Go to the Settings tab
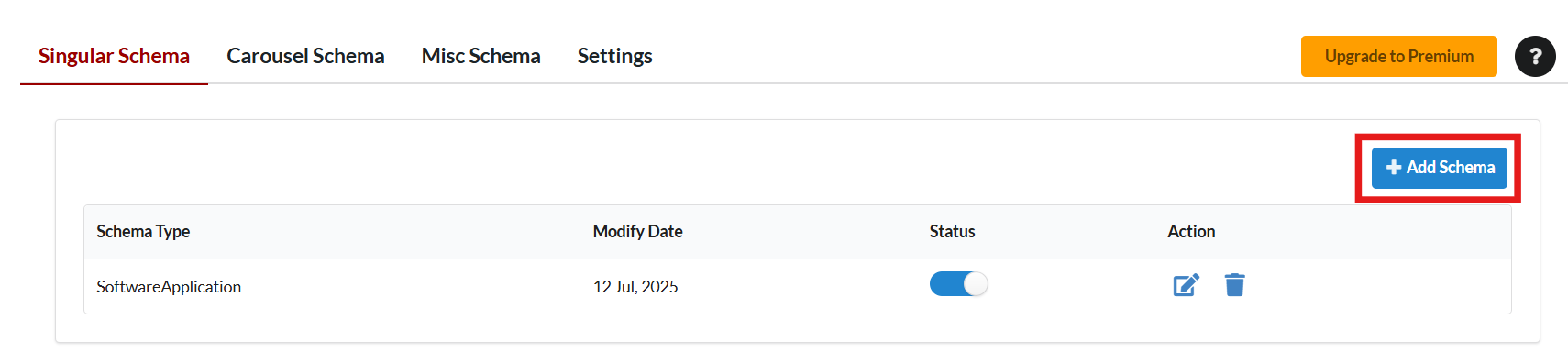 tap(614, 56)
